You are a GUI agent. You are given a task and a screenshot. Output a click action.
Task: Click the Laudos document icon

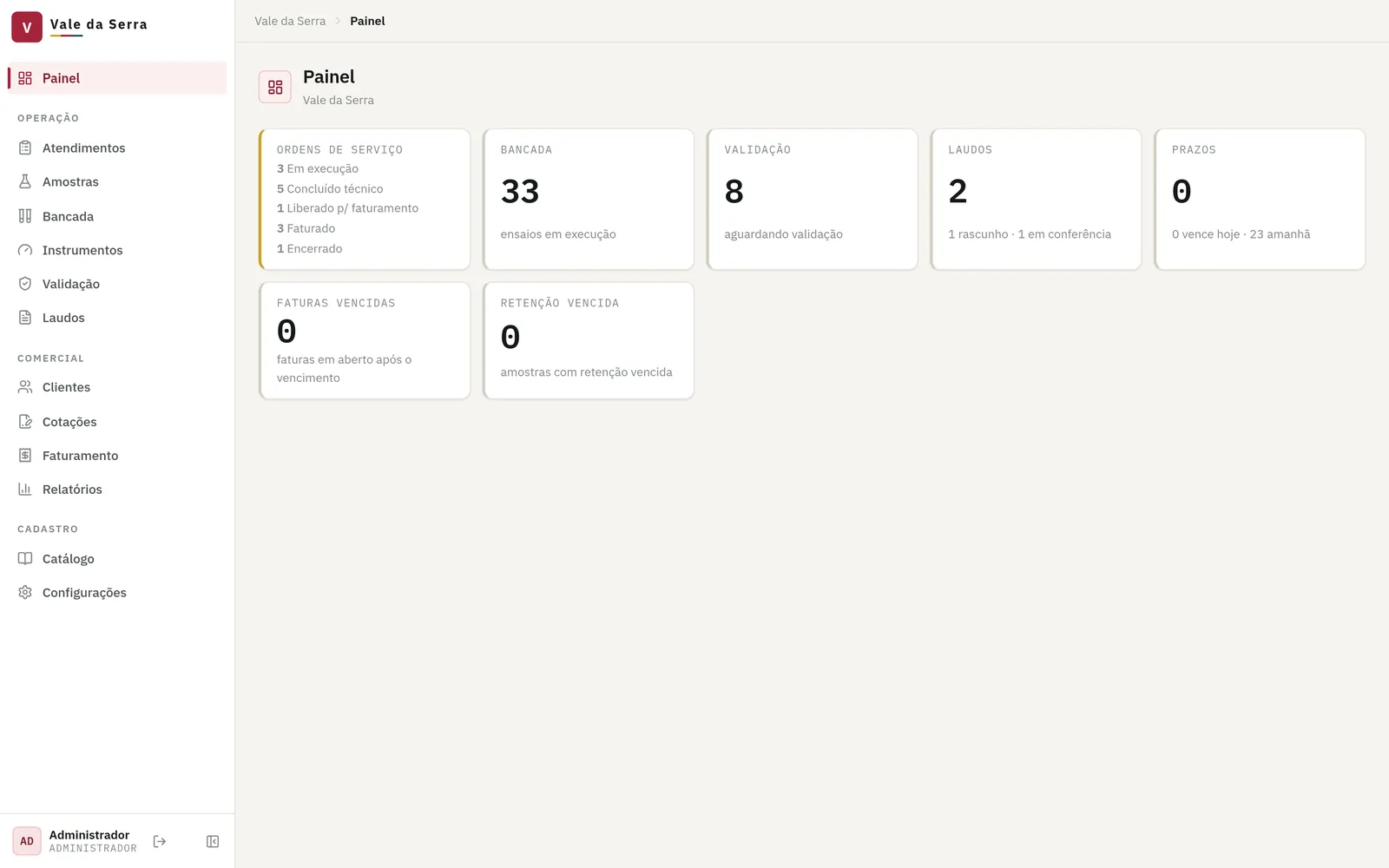point(25,318)
